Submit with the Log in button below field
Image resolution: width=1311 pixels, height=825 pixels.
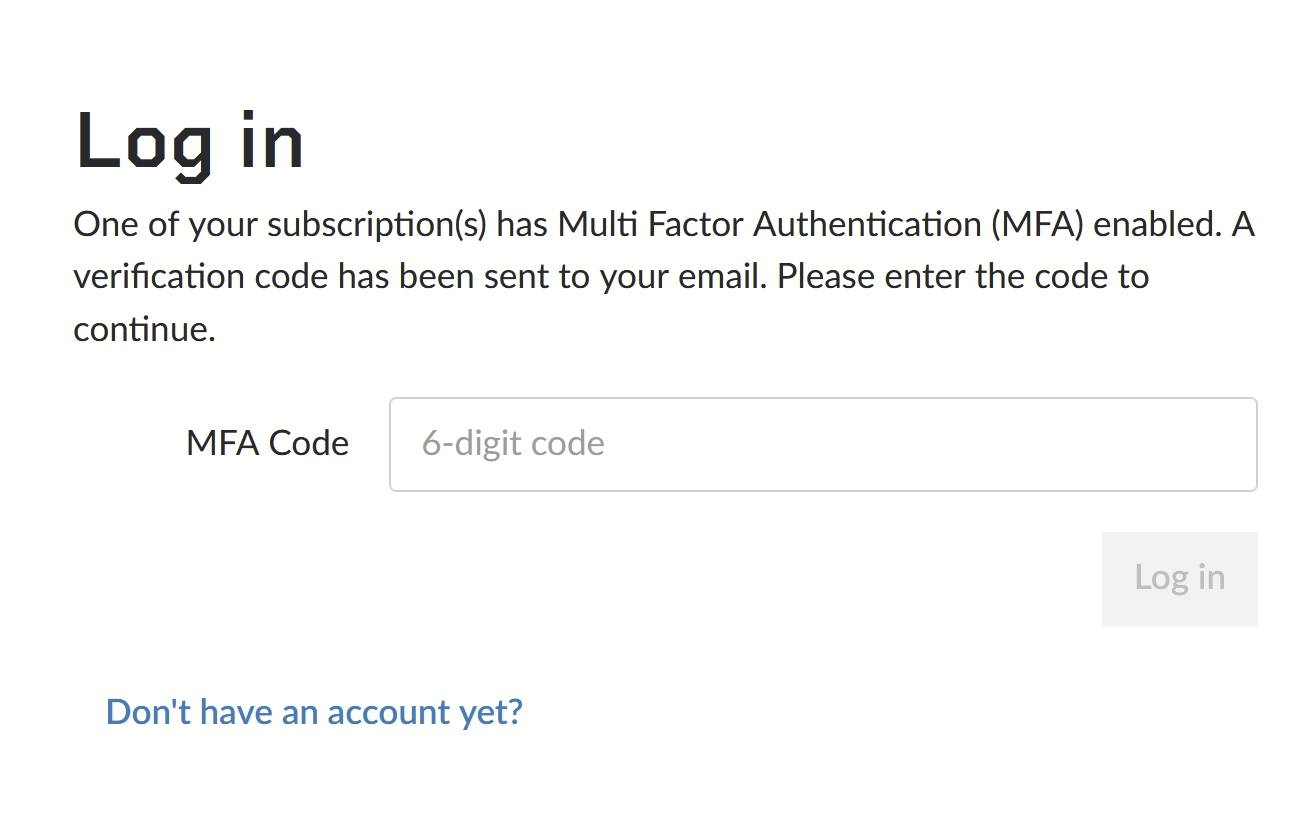point(1179,578)
